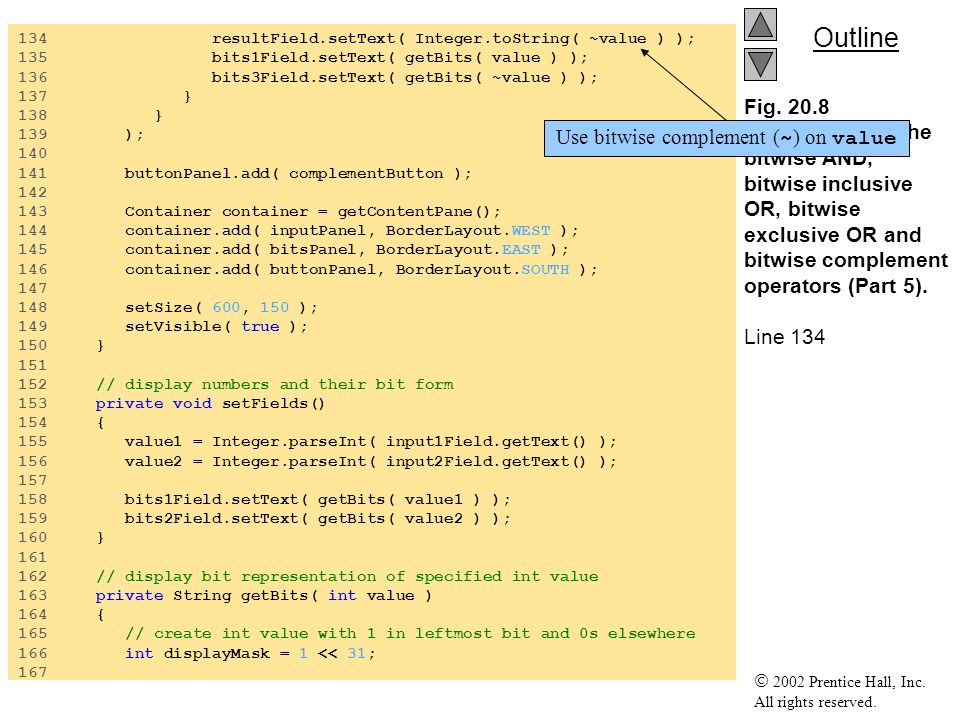
Task: Click 'bitwise complement' caption text
Action: 846,260
